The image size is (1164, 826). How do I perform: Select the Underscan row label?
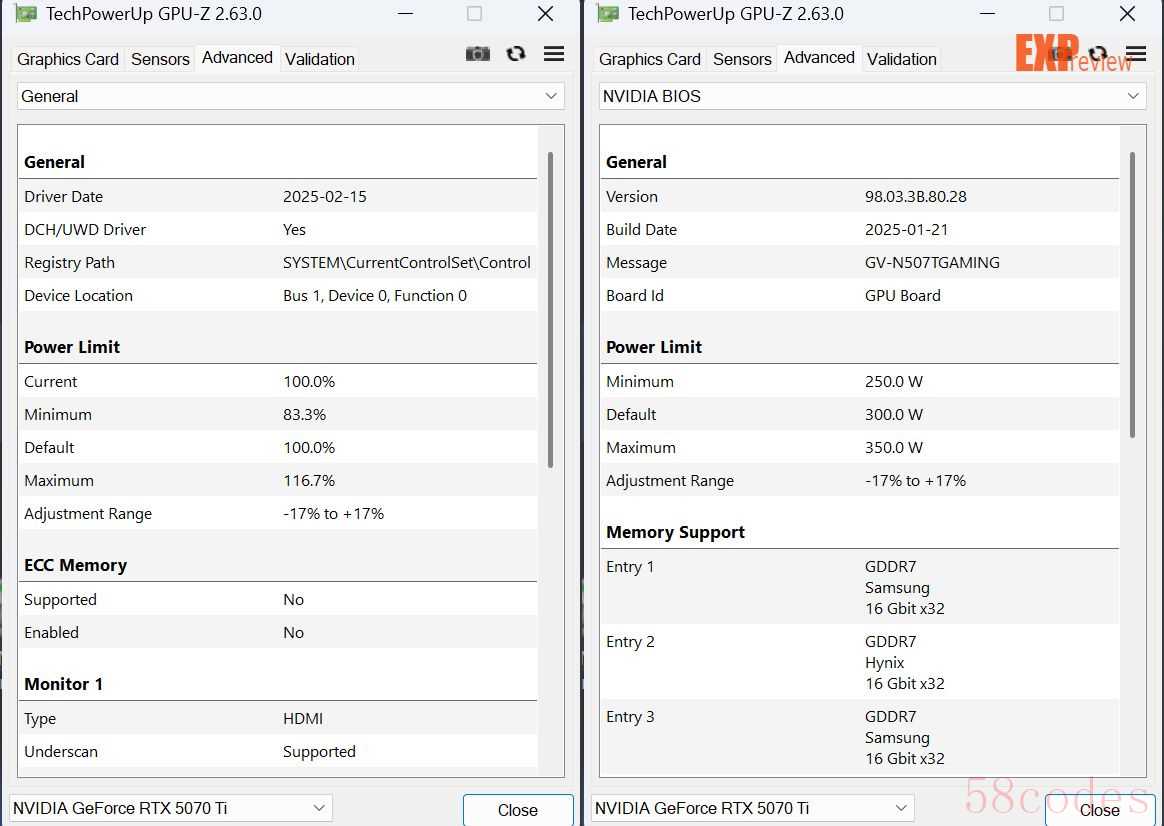tap(61, 752)
